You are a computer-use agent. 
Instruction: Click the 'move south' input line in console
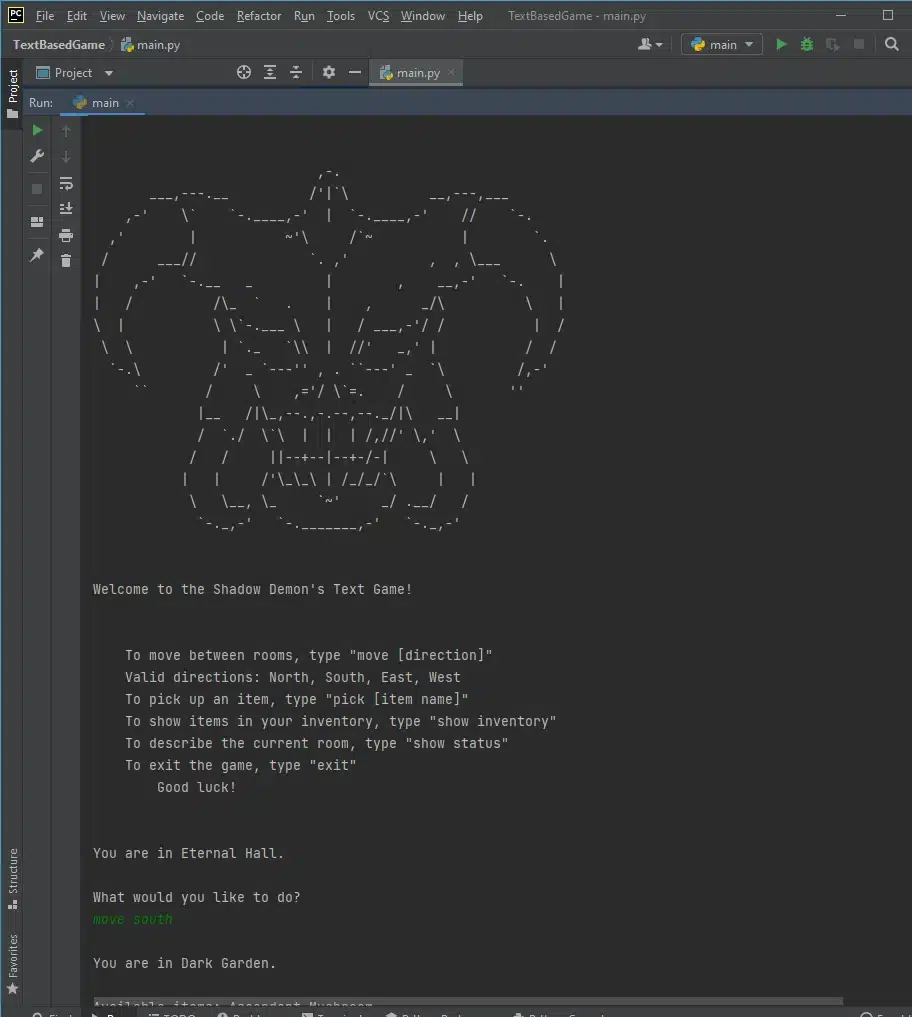coord(132,919)
